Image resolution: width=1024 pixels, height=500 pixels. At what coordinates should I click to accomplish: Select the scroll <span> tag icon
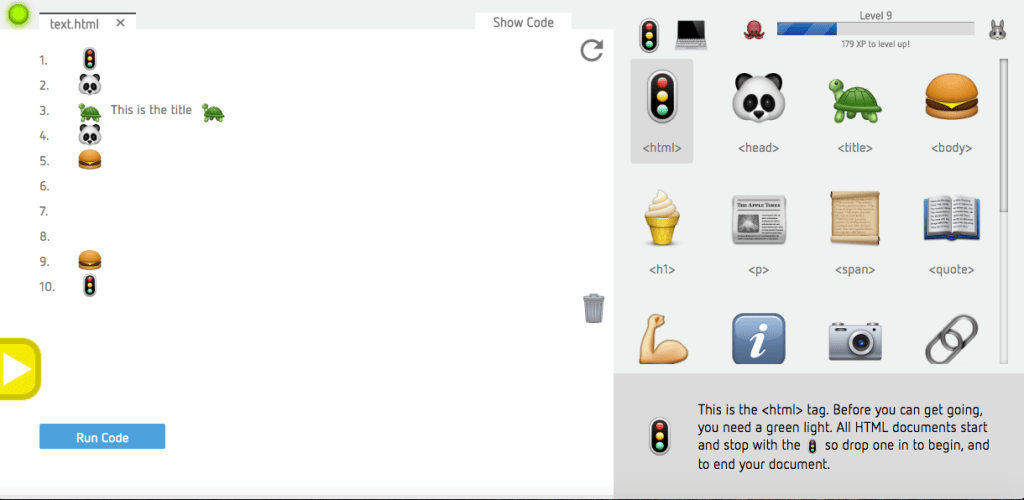(854, 219)
